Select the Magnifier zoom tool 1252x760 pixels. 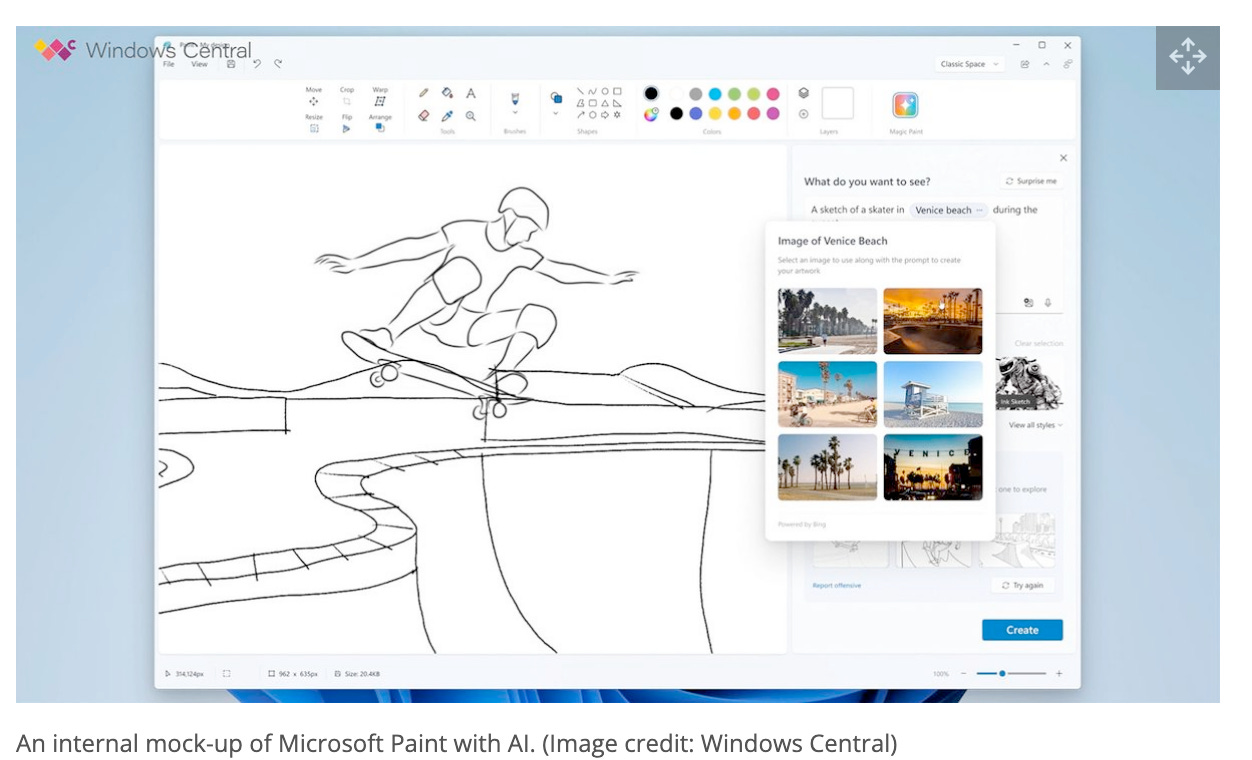(471, 116)
